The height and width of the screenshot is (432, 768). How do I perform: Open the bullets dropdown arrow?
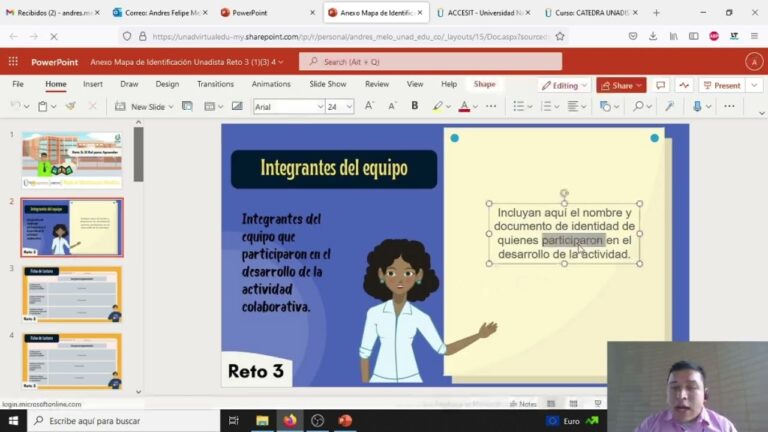(x=530, y=107)
